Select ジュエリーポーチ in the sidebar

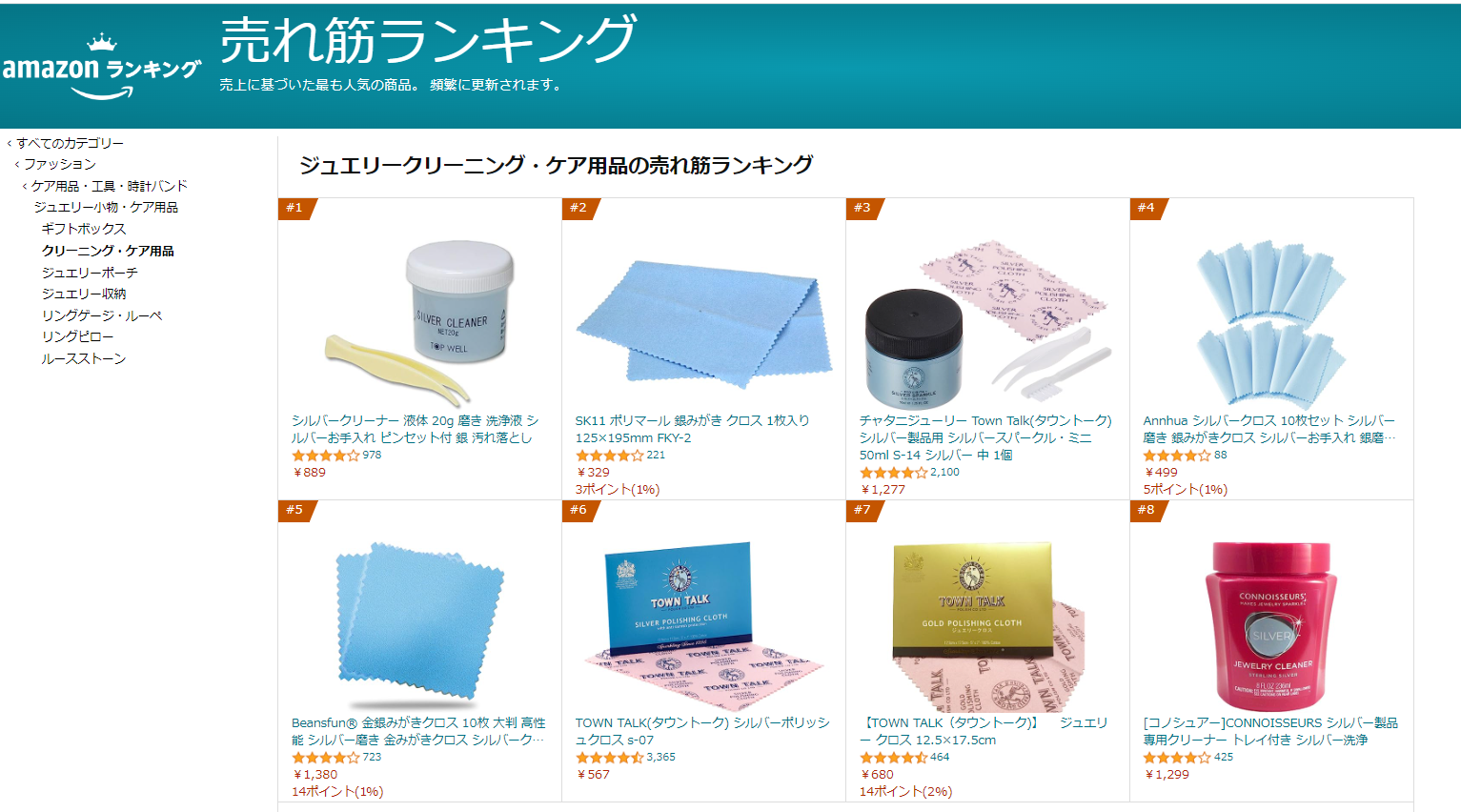90,273
